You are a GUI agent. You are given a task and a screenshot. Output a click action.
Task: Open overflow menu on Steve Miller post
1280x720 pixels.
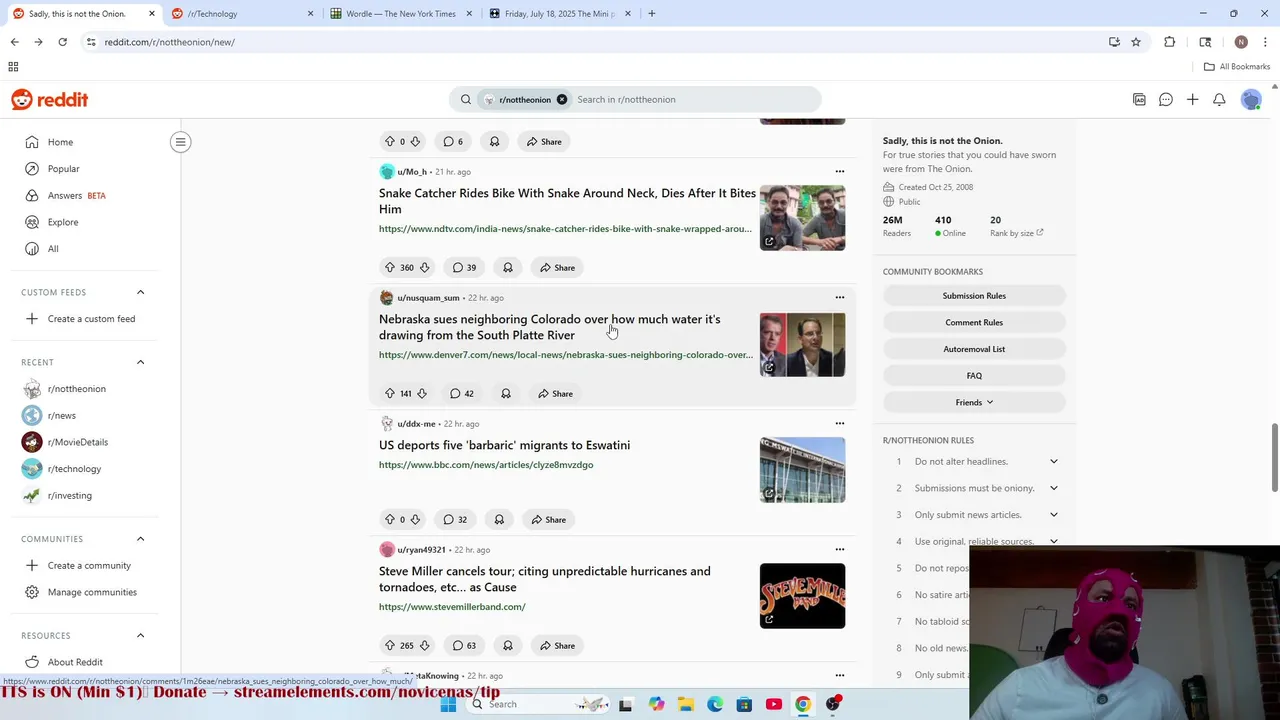click(x=840, y=549)
